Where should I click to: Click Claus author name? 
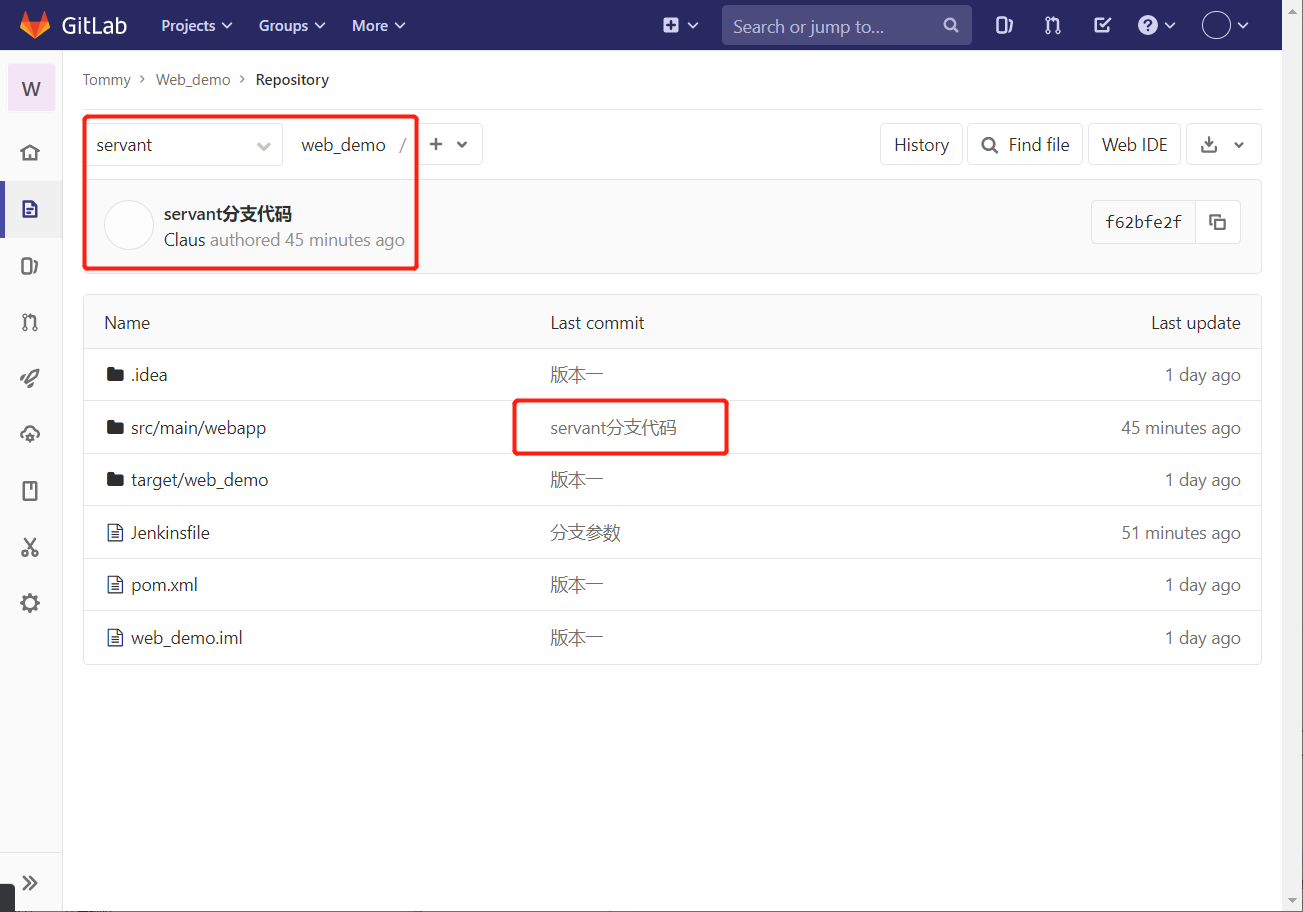pos(184,240)
